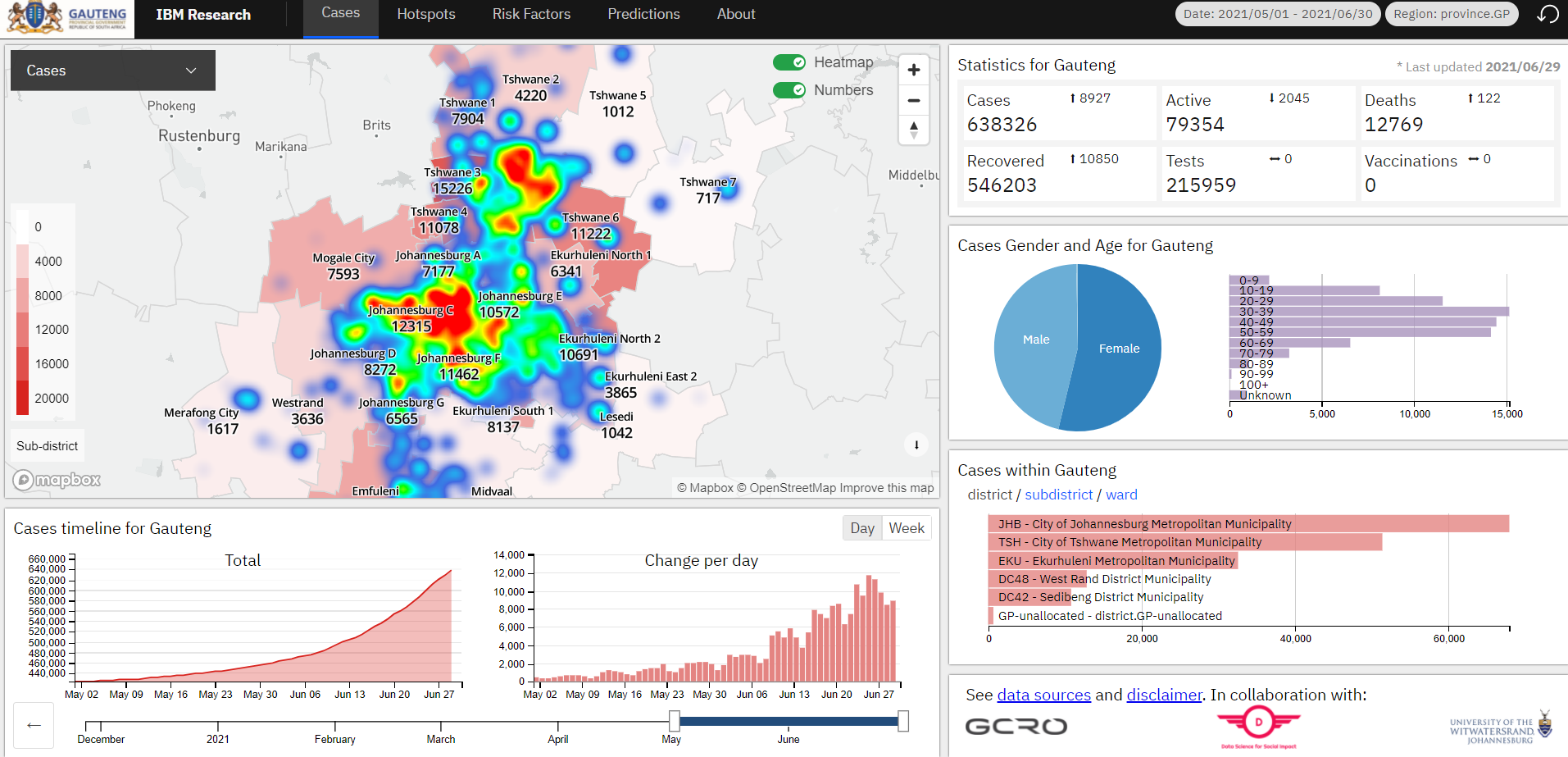Turn off the Numbers toggle
Image resolution: width=1568 pixels, height=757 pixels.
(789, 90)
